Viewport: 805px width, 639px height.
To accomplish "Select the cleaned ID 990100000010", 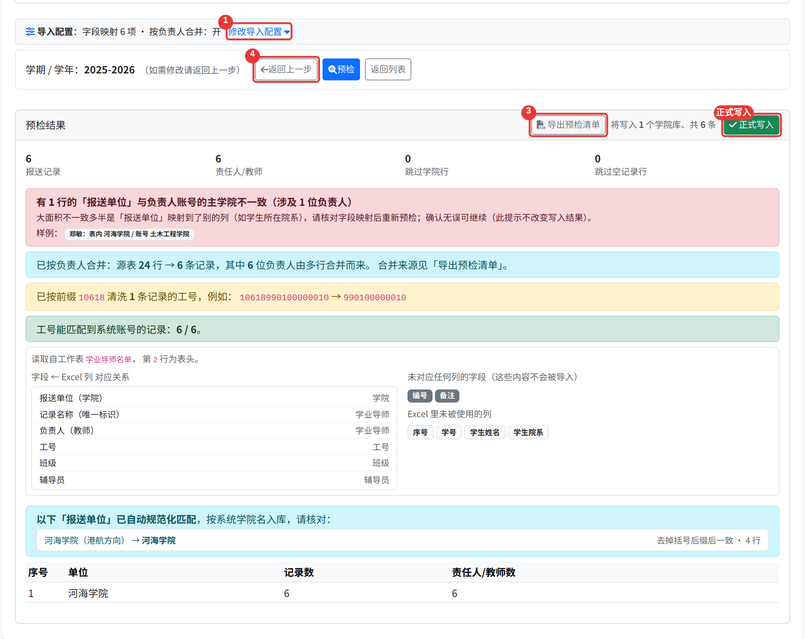I will click(x=375, y=298).
